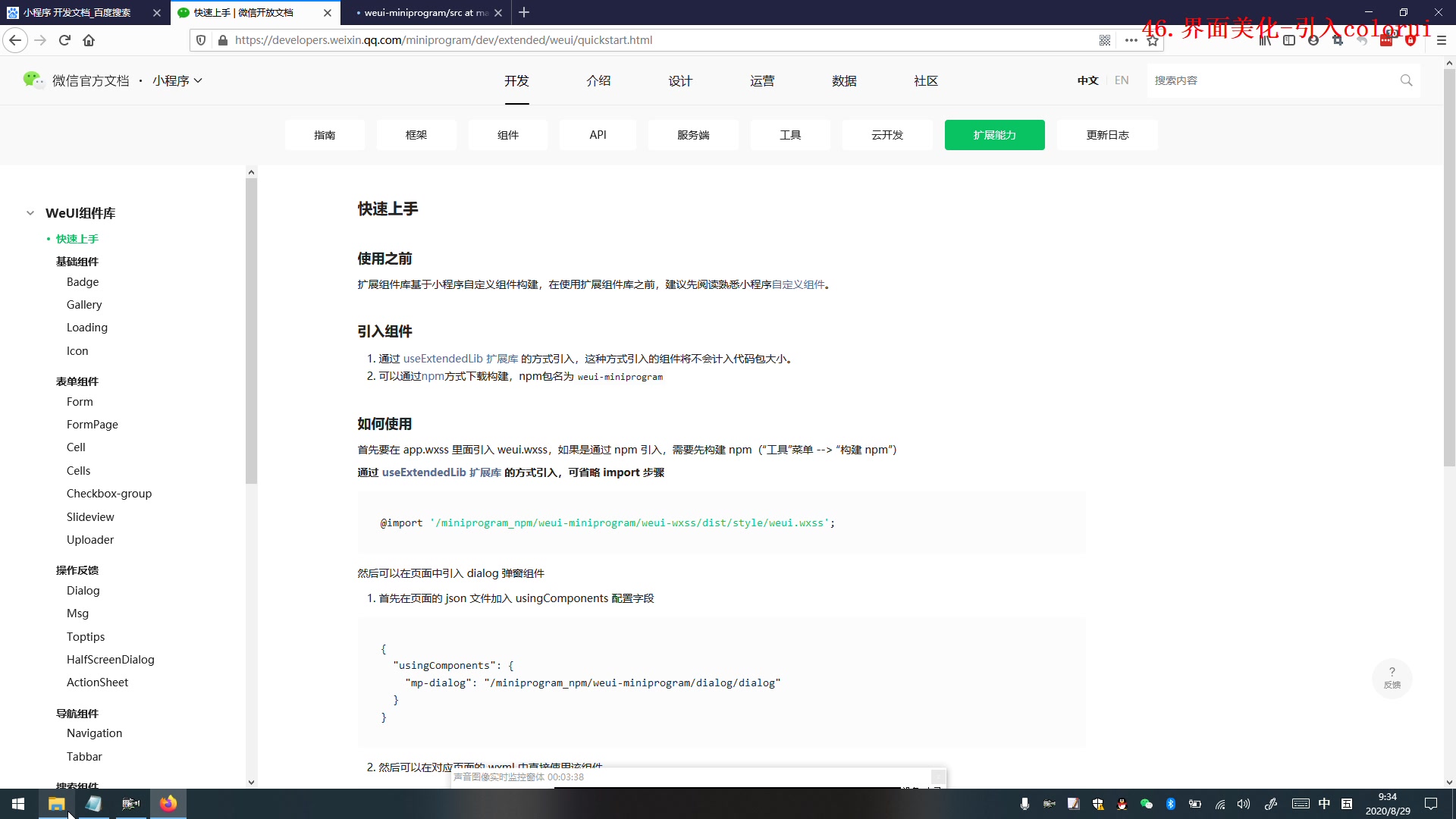This screenshot has width=1456, height=819.
Task: Open HalfScreenDialog in the sidebar
Action: pos(111,660)
